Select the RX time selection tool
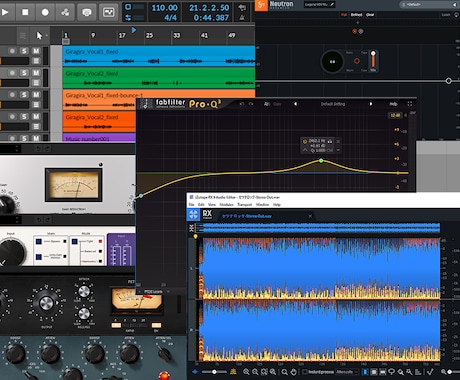The height and width of the screenshot is (380, 460). (x=365, y=372)
